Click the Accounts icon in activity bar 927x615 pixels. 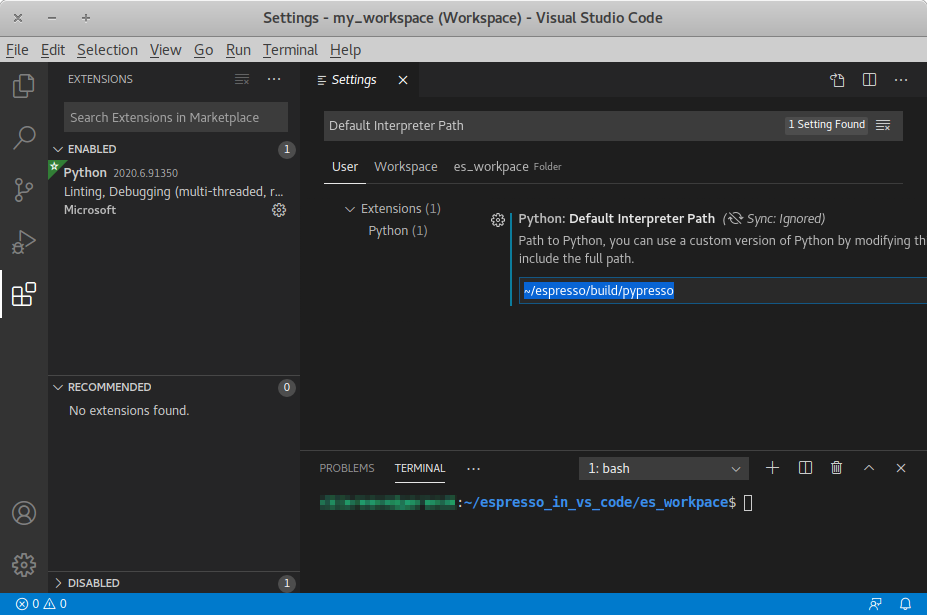click(24, 513)
